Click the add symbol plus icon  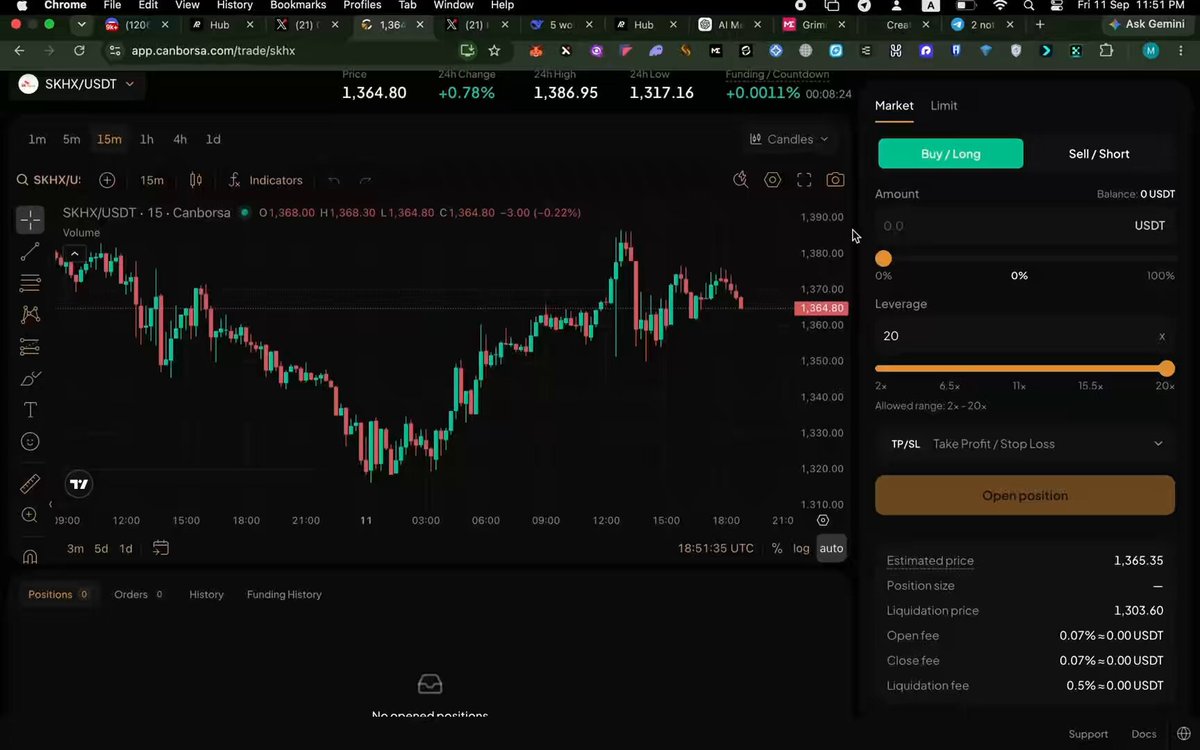tap(107, 180)
